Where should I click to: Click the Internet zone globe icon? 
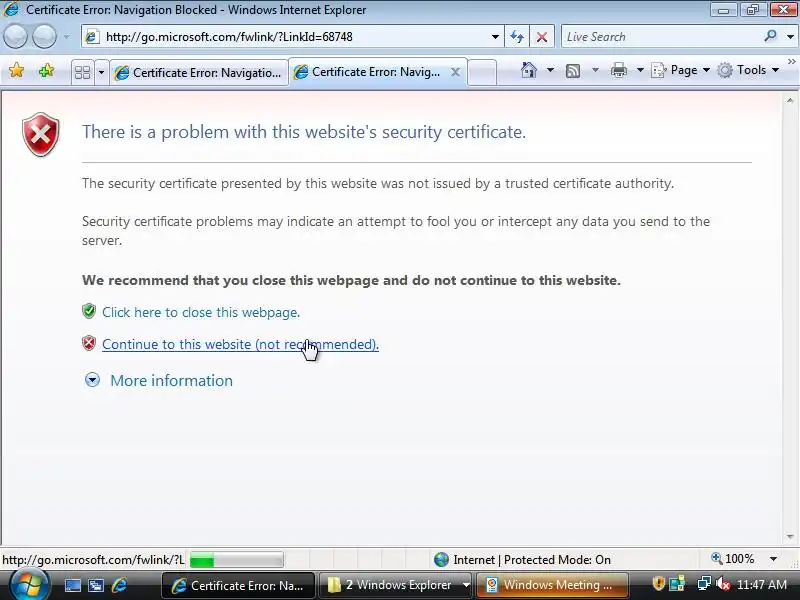coord(441,560)
